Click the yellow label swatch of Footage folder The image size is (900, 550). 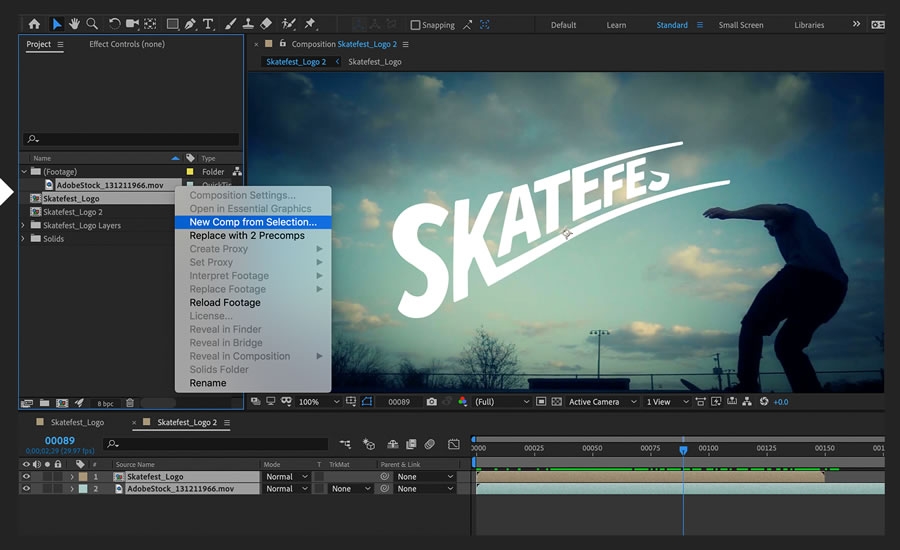tap(190, 172)
